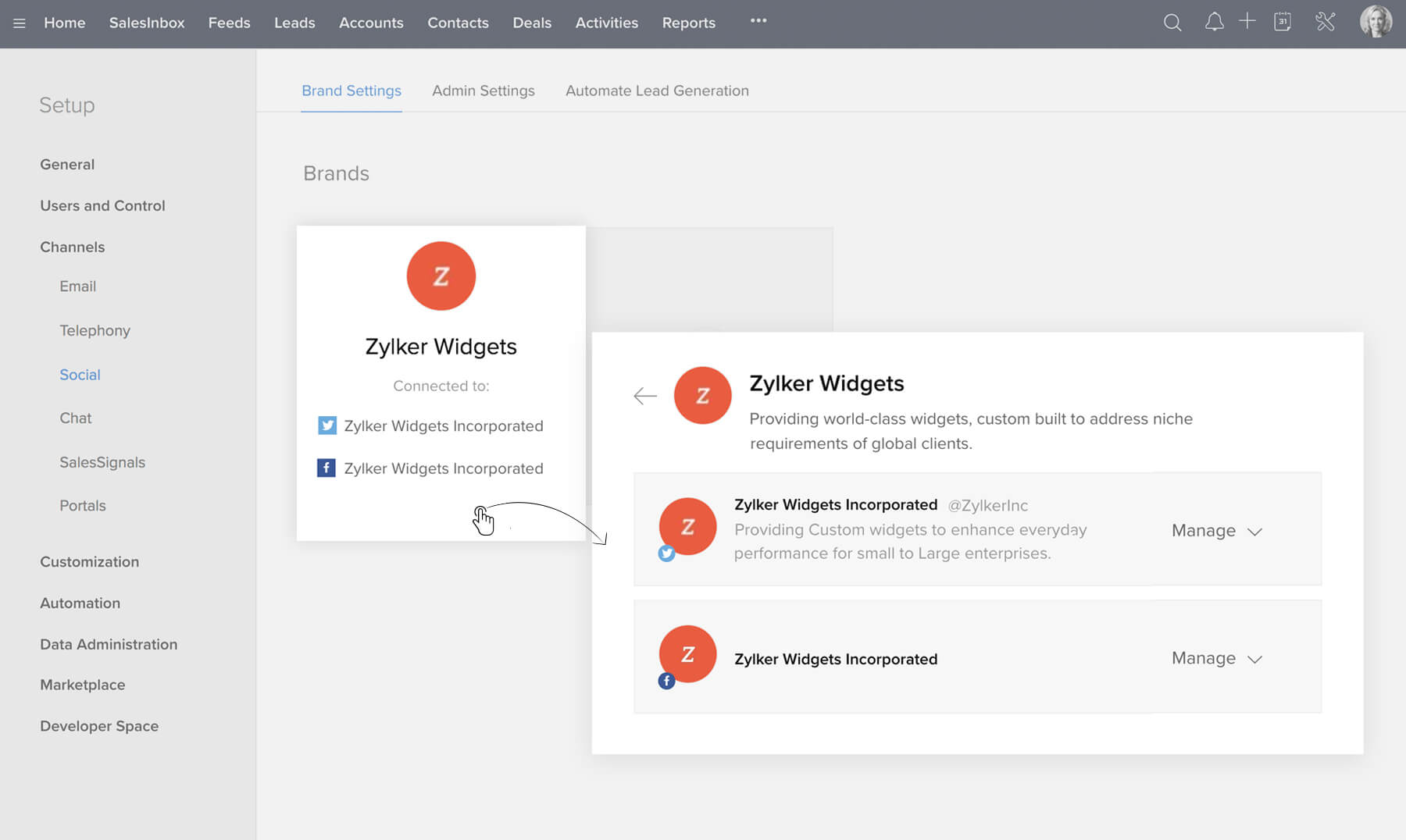
Task: Click the plus create icon
Action: pos(1247,22)
